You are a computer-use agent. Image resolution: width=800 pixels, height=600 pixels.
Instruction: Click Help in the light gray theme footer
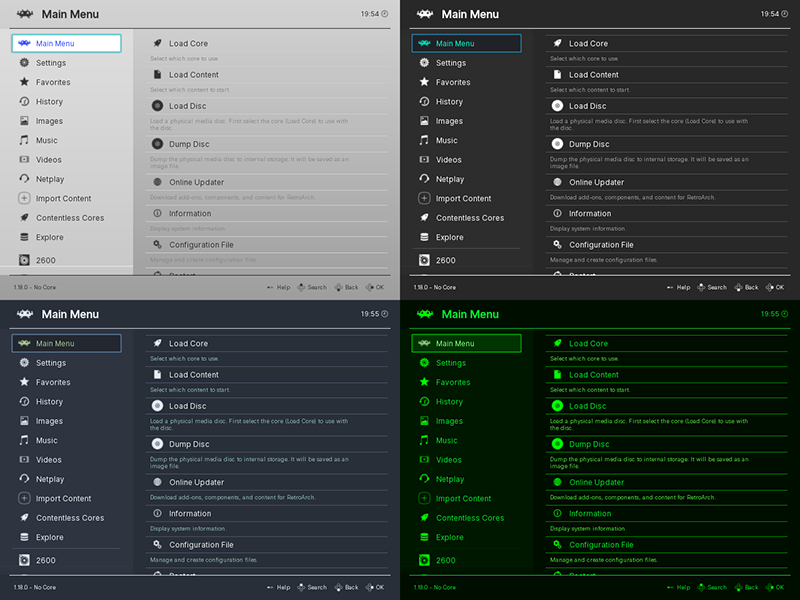click(279, 287)
